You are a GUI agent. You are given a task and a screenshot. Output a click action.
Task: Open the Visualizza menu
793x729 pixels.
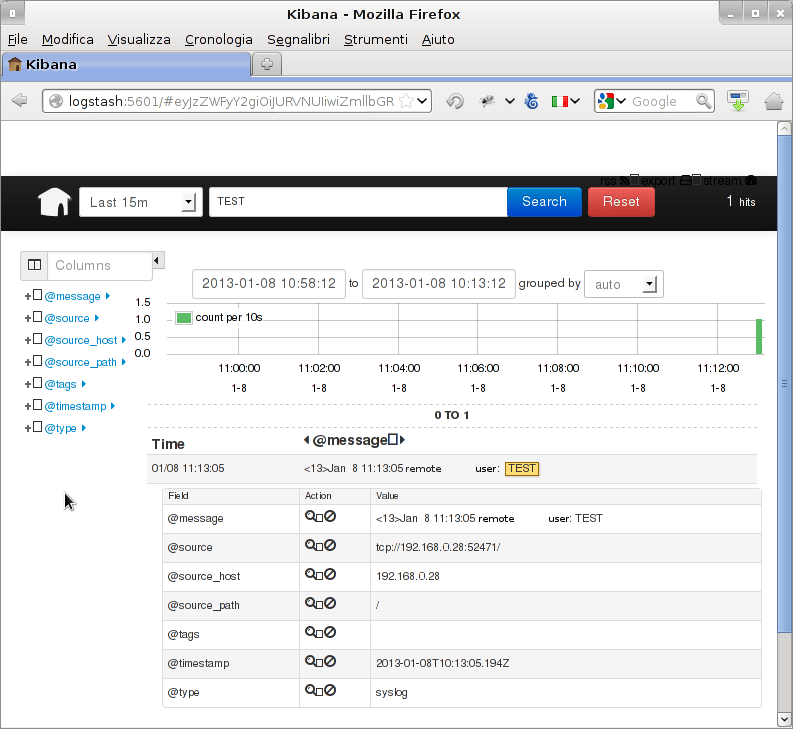139,39
